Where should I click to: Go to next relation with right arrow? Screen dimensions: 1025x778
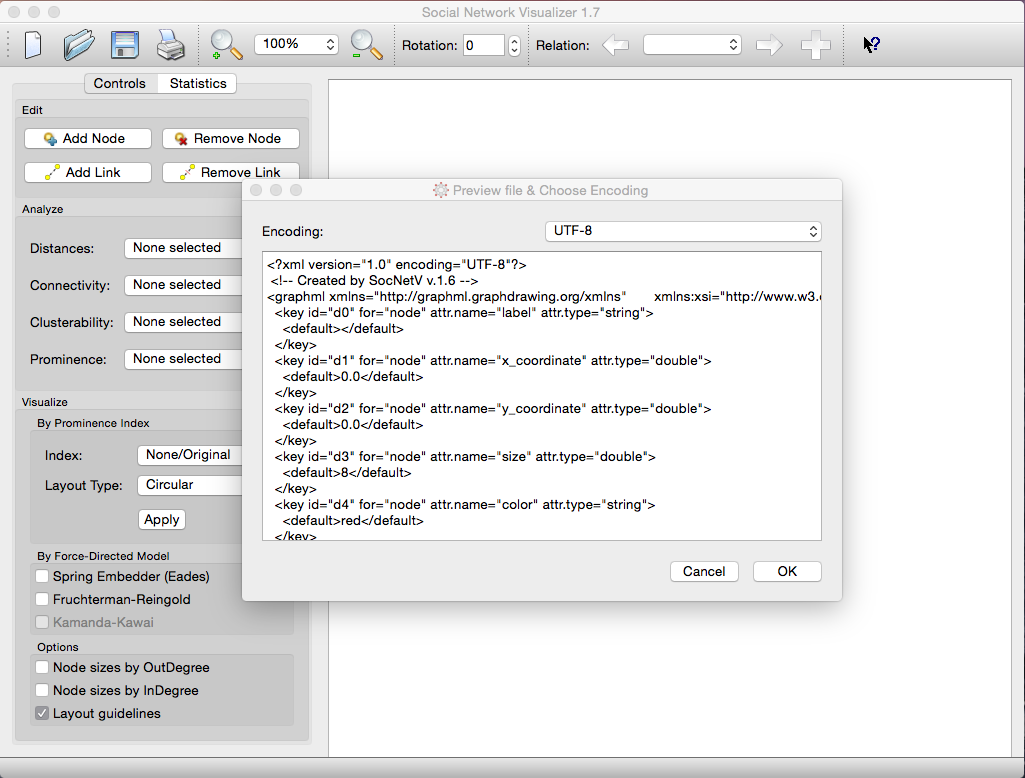769,45
